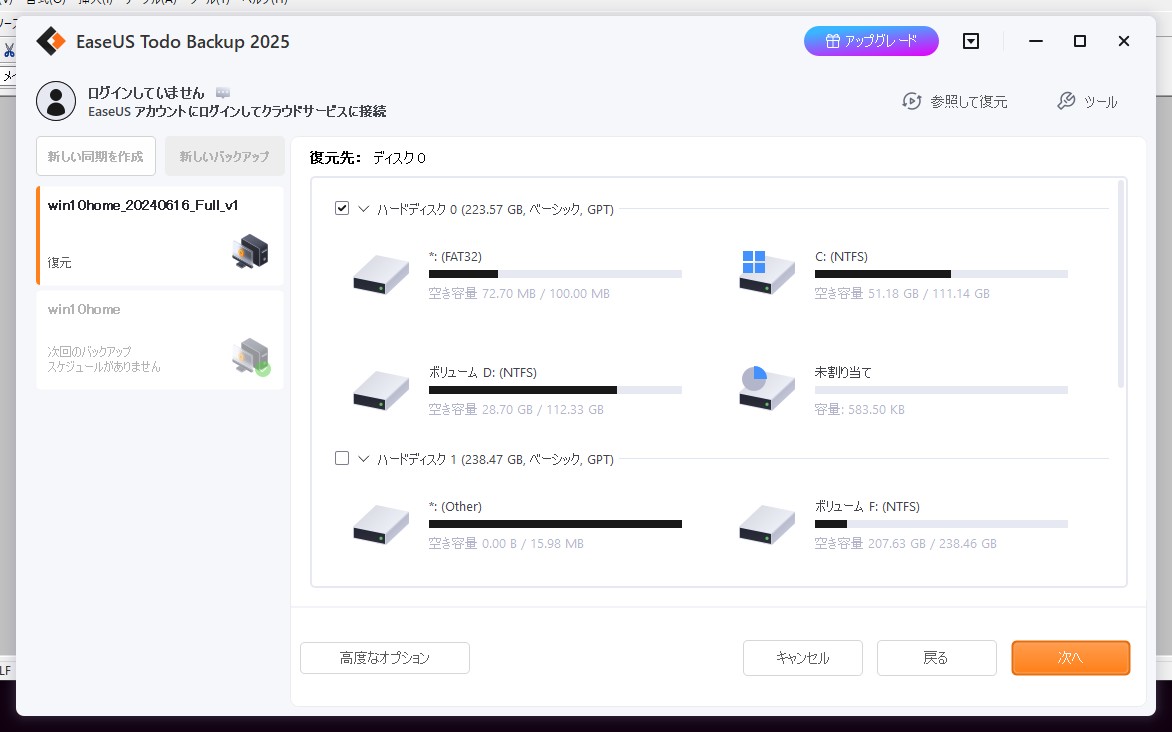Click the Volume F: usage bar
Screen dimensions: 1172x732
941,524
